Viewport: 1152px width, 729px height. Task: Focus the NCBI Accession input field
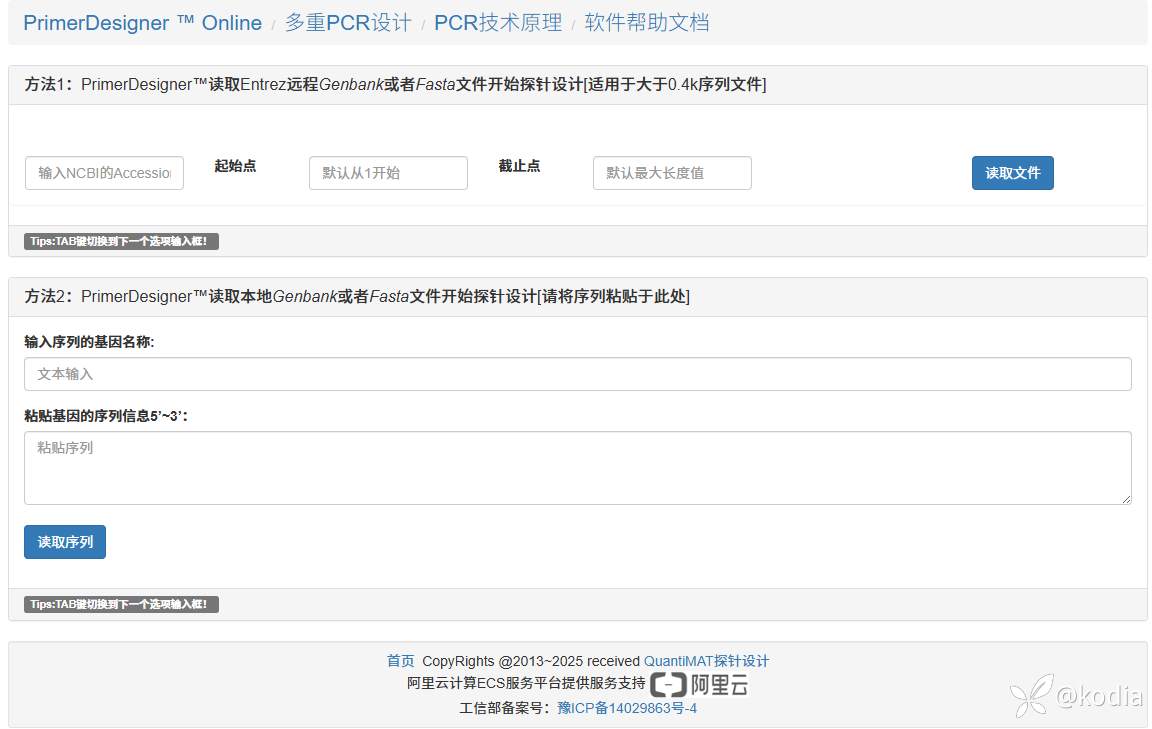tap(104, 173)
